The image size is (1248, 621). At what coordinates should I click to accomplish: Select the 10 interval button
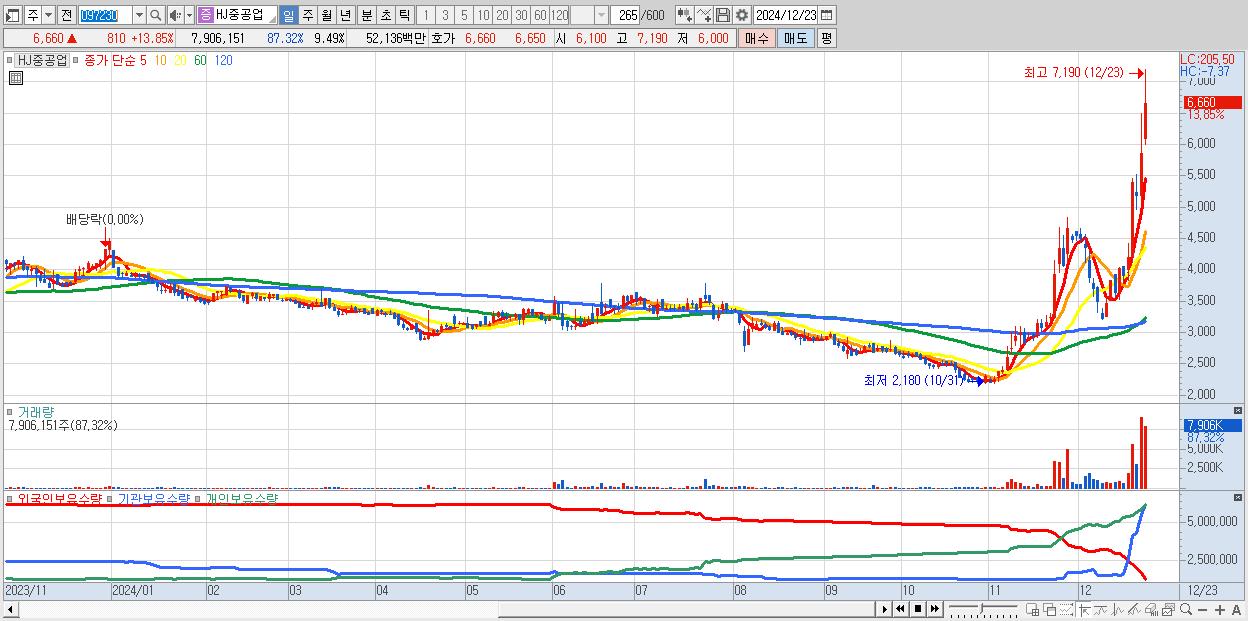coord(483,15)
